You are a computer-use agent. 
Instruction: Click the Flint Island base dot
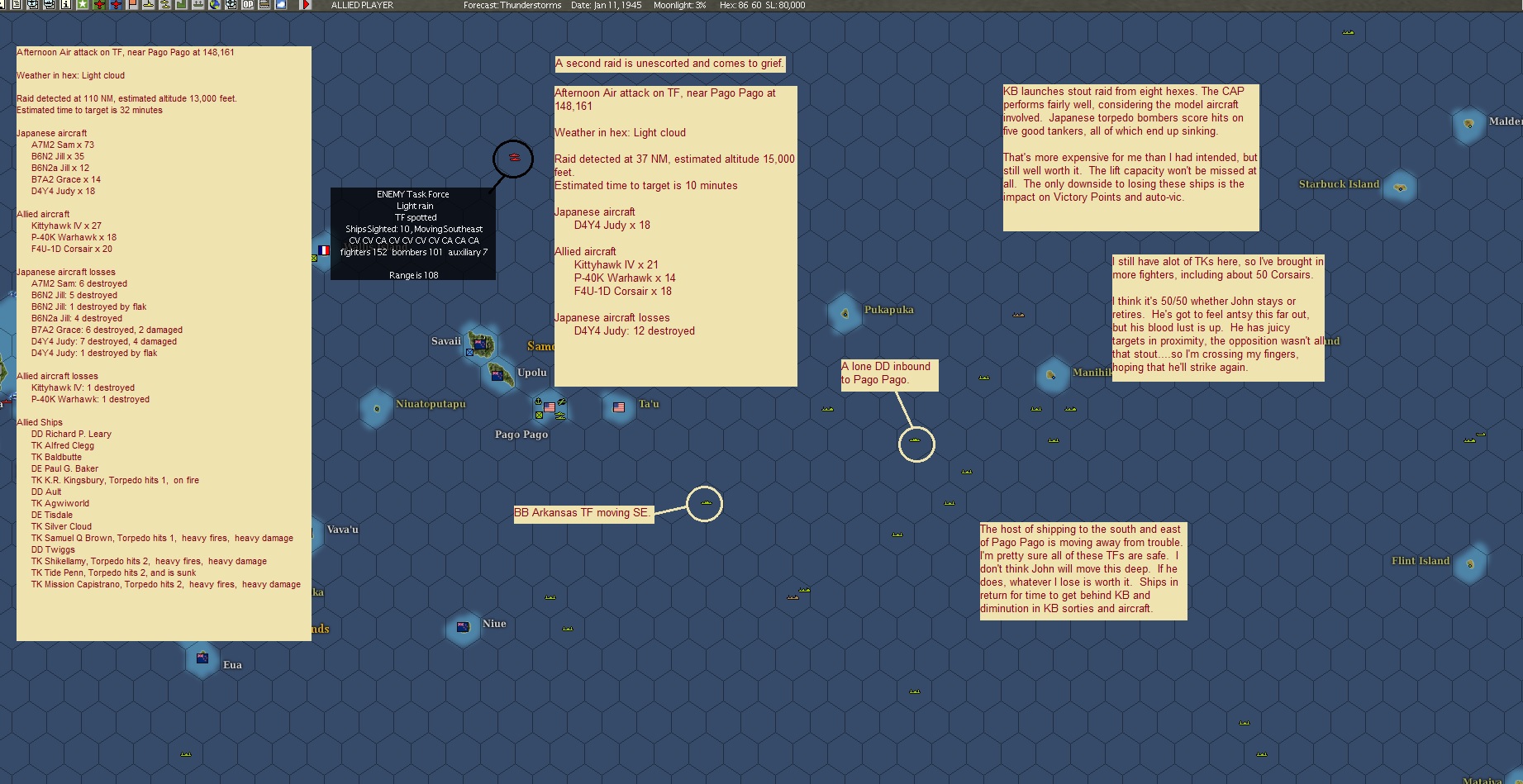pos(1470,564)
